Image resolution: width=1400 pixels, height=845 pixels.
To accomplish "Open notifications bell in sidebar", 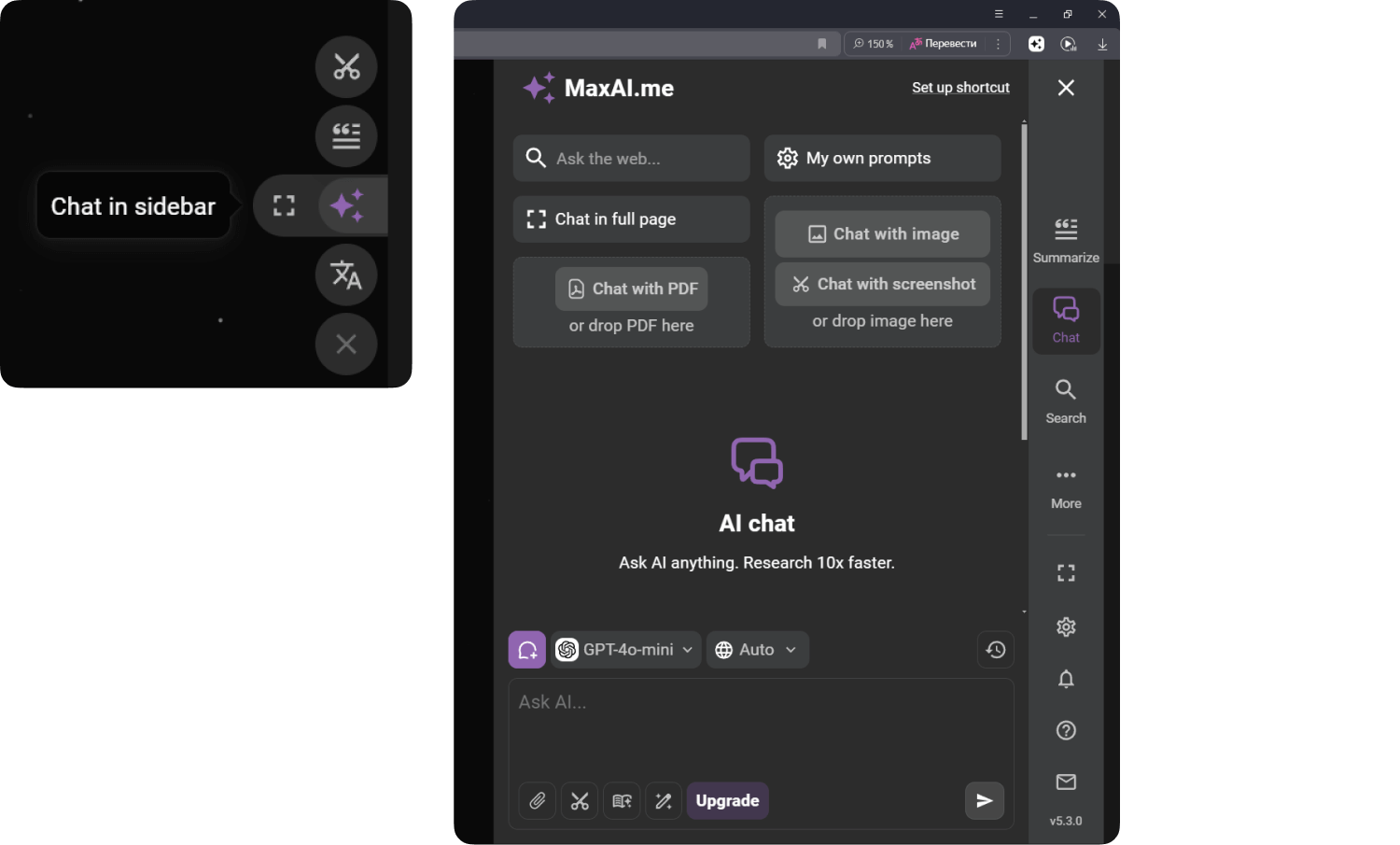I will [x=1066, y=679].
